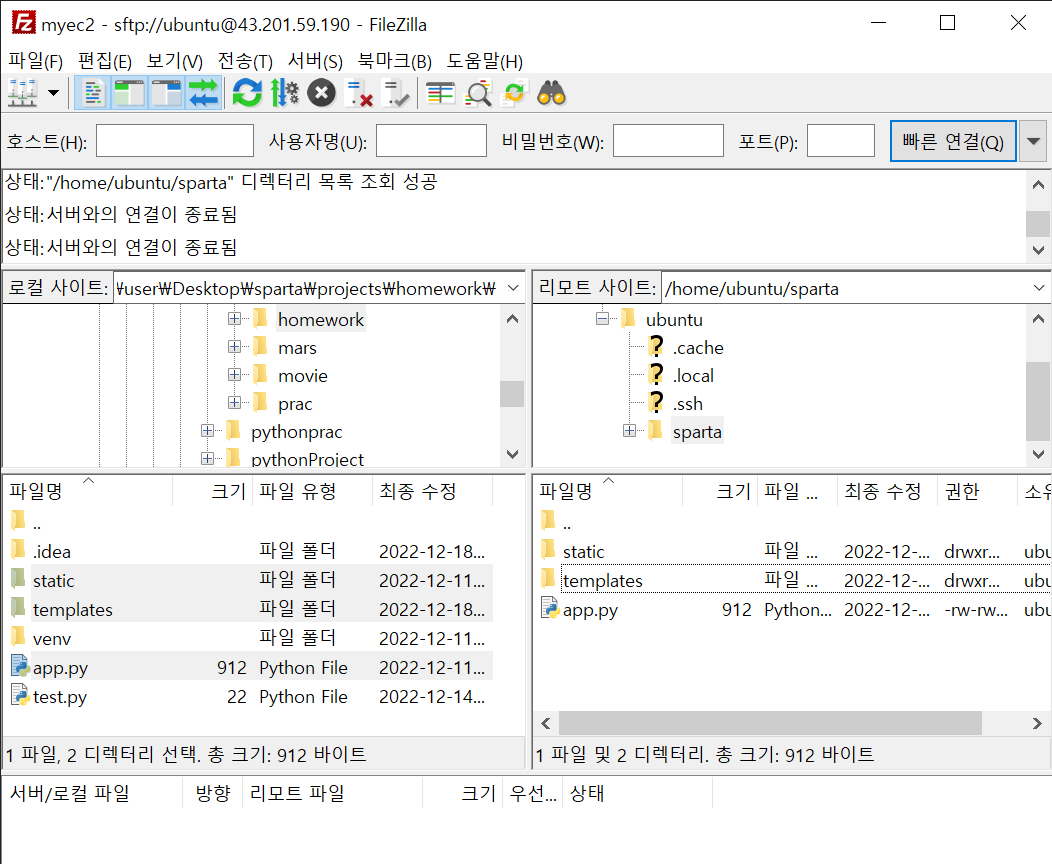Open the Site Manager dropdown arrow
The height and width of the screenshot is (864, 1052).
pyautogui.click(x=54, y=93)
